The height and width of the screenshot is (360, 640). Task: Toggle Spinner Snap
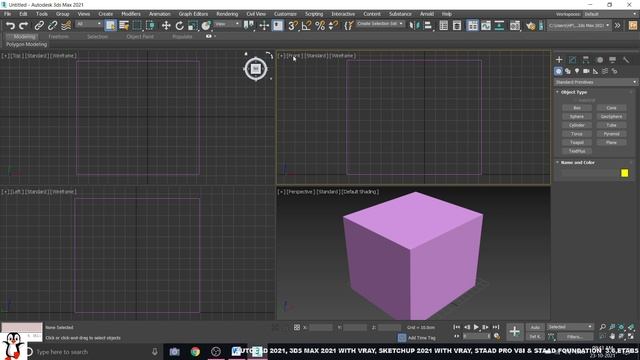pyautogui.click(x=333, y=25)
